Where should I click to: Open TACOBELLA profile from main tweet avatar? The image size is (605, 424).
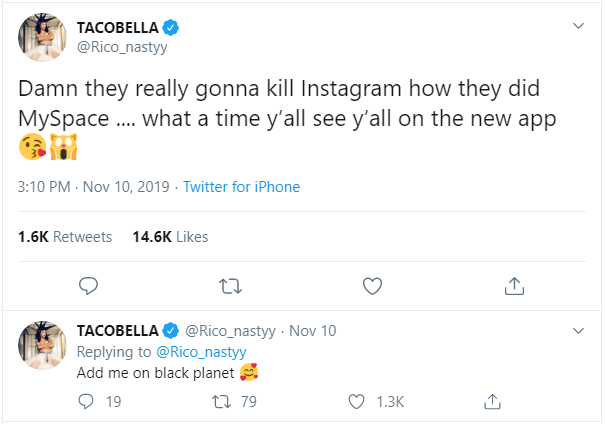(x=42, y=38)
